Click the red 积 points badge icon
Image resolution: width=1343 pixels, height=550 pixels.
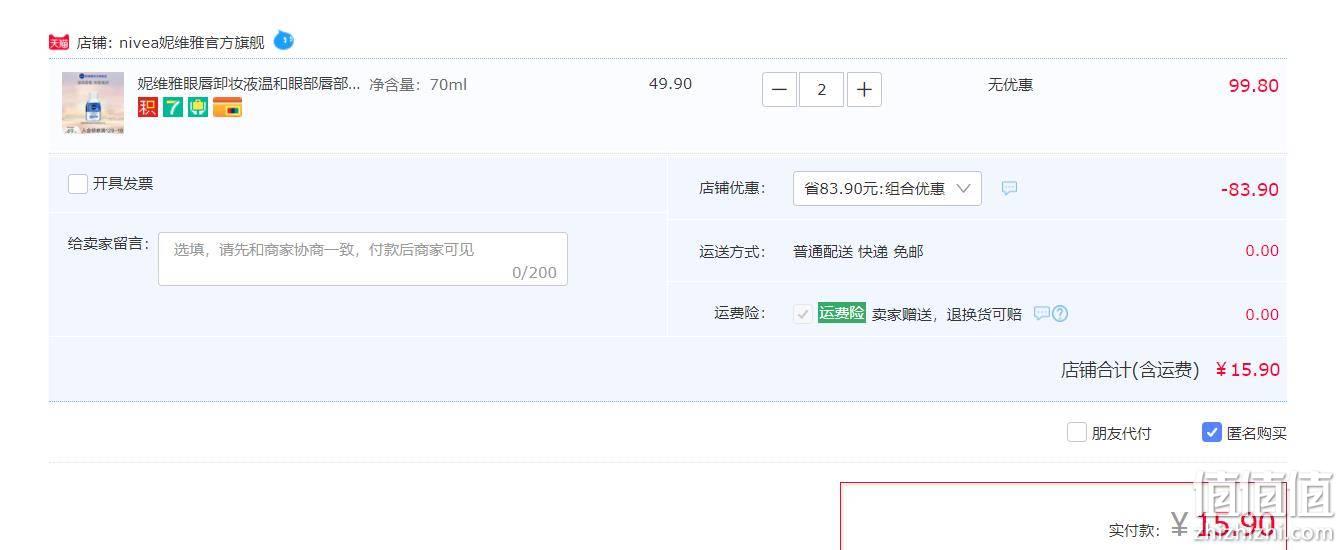click(148, 107)
